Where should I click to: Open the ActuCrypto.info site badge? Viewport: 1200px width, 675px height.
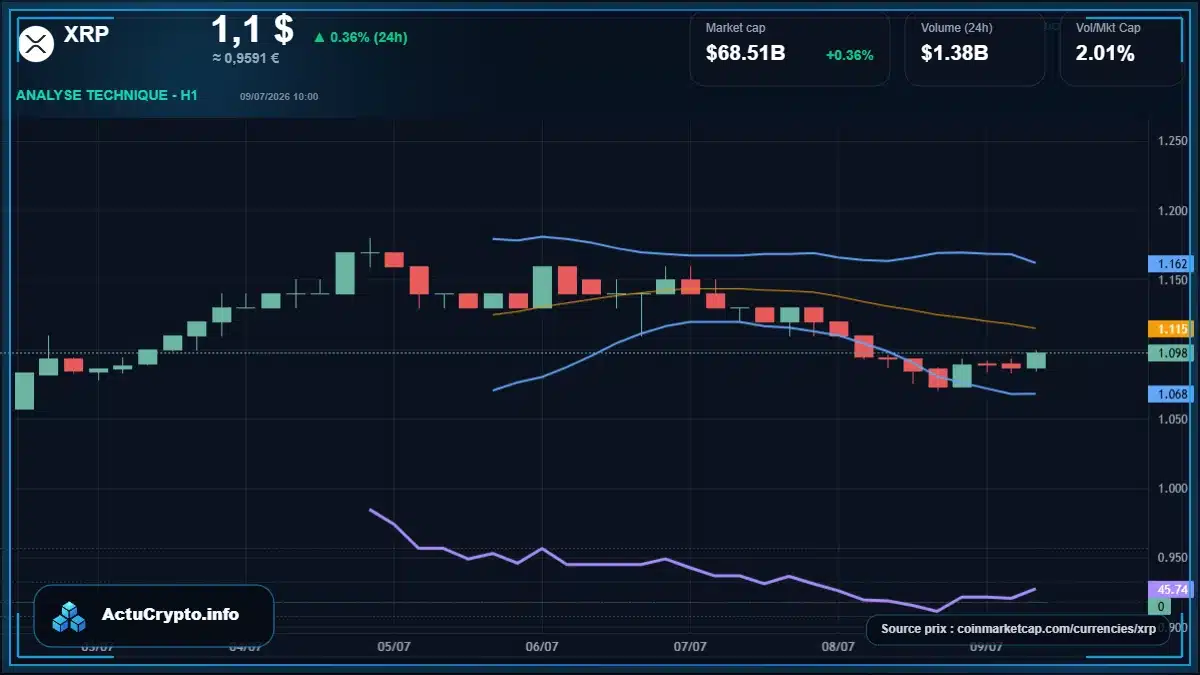point(154,616)
